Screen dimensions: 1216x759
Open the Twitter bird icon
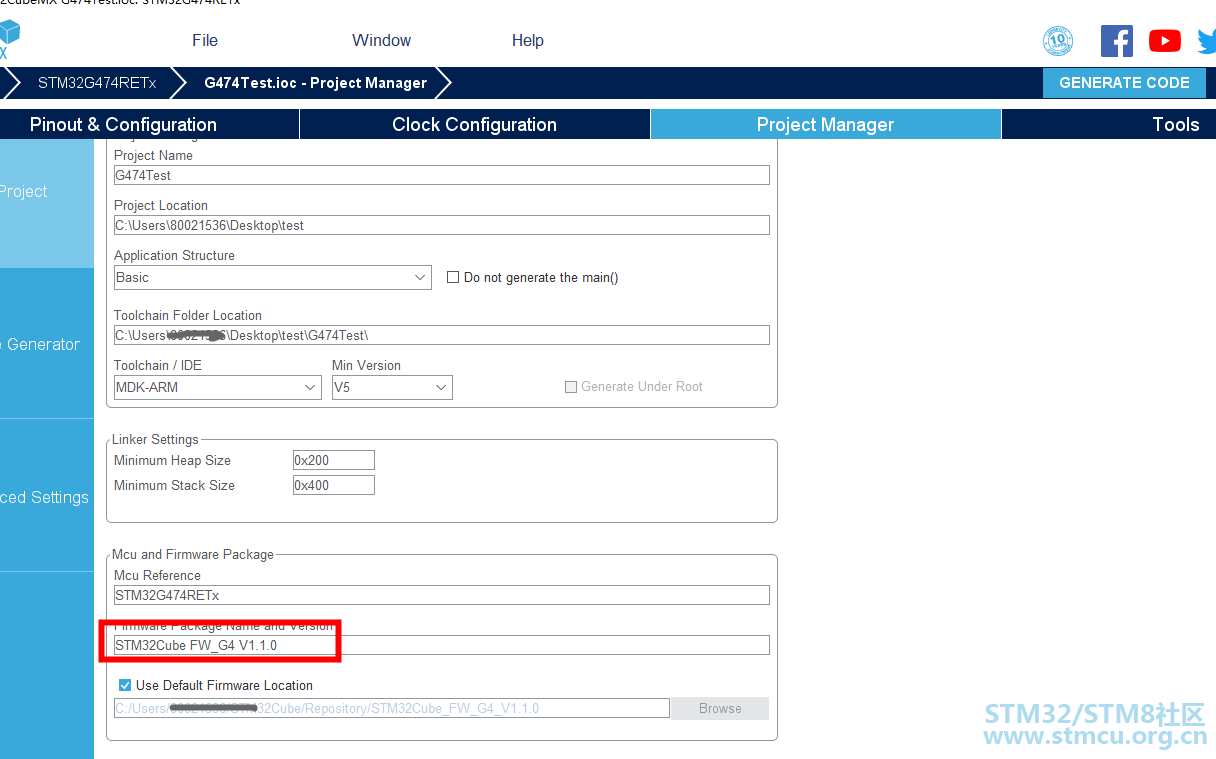[1206, 41]
